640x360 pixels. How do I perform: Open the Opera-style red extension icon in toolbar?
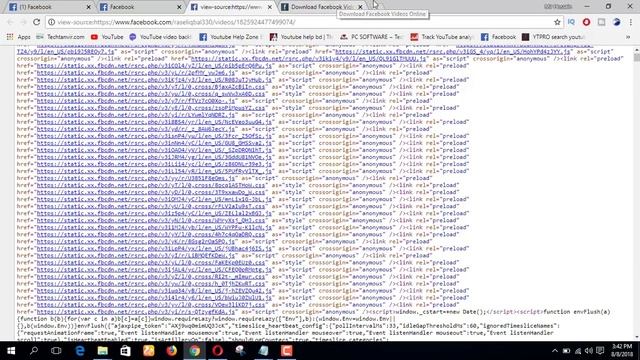coord(586,22)
